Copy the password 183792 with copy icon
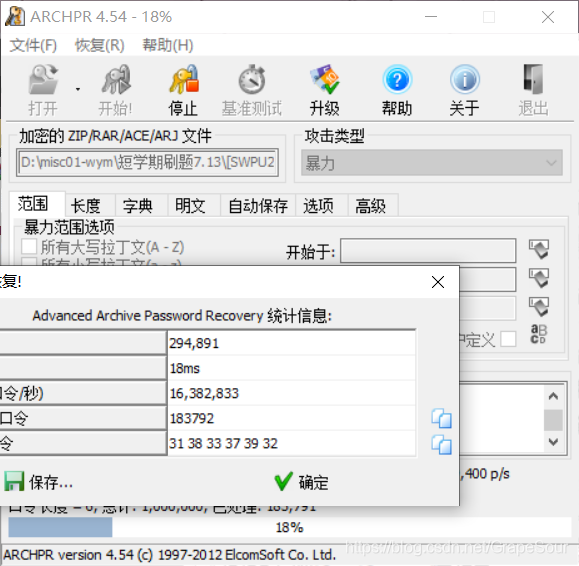Viewport: 579px width, 566px height. pyautogui.click(x=441, y=419)
